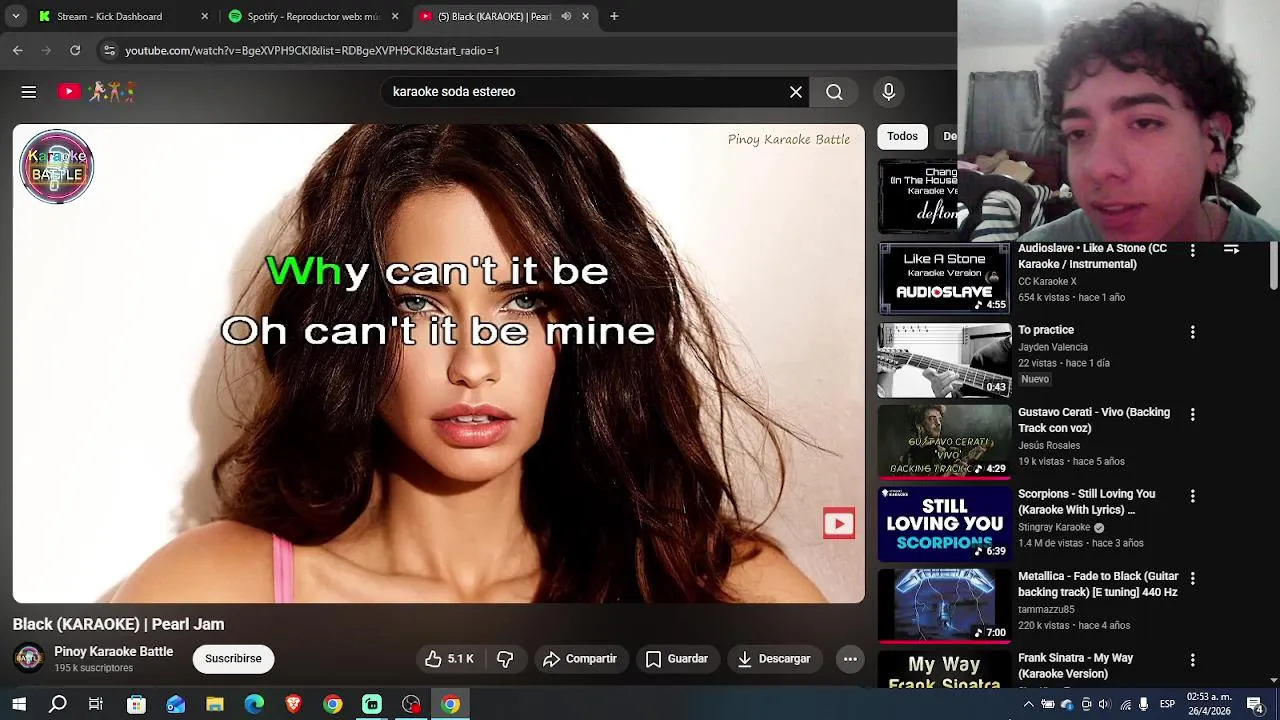
Task: Open options for Metallica Fade to Black
Action: click(1192, 578)
